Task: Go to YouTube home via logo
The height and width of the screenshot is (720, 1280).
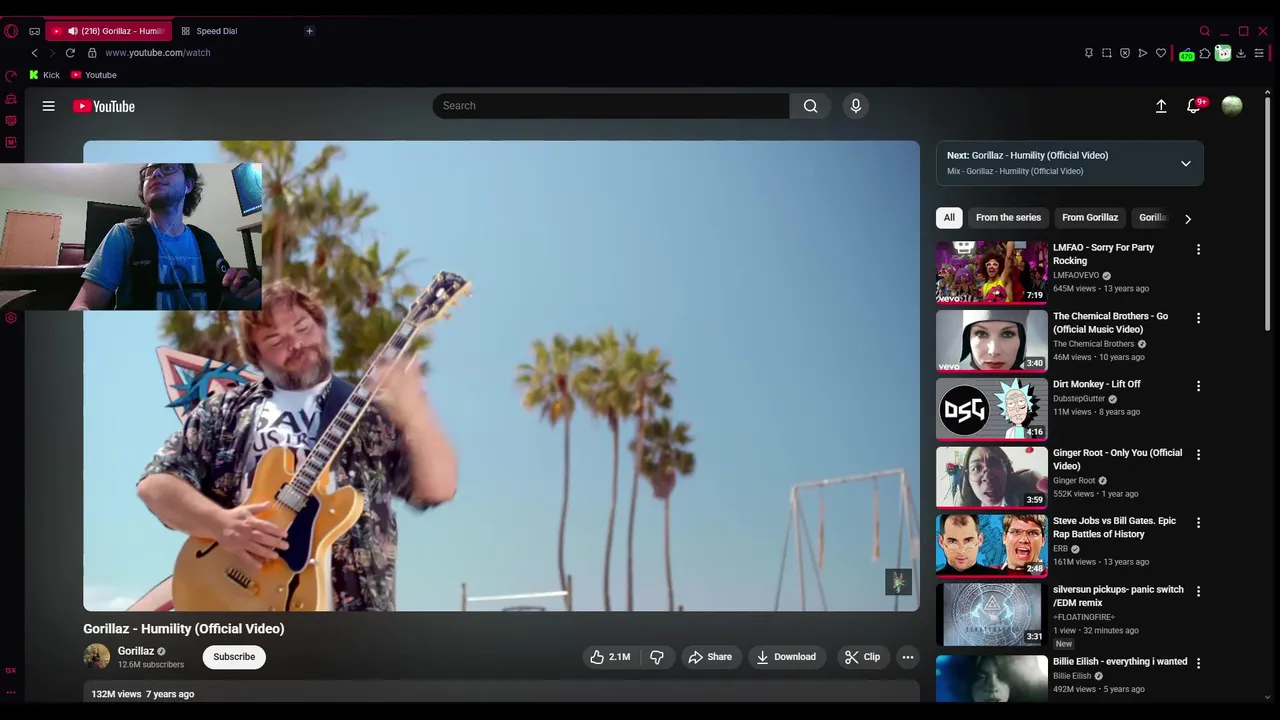Action: [x=104, y=106]
